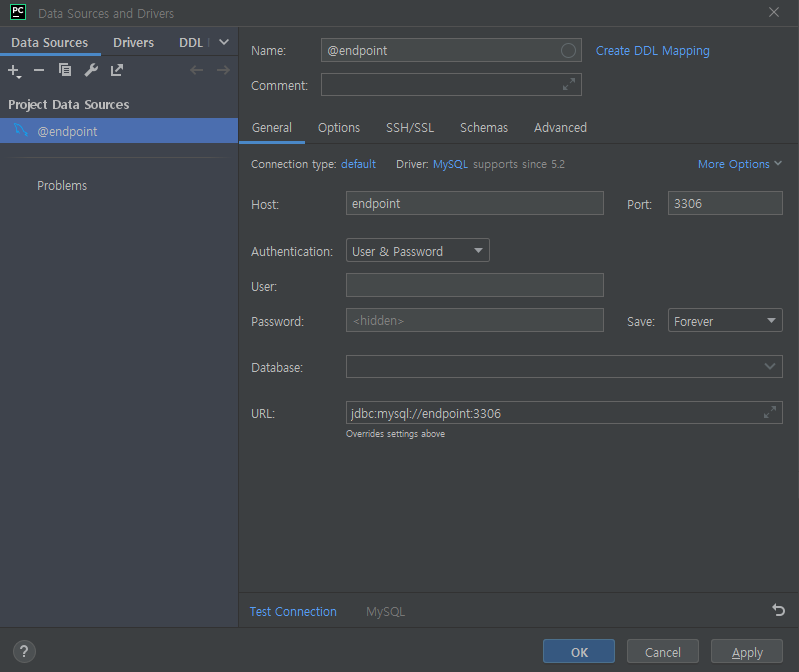Navigate back with left arrow
The width and height of the screenshot is (799, 672).
(196, 70)
